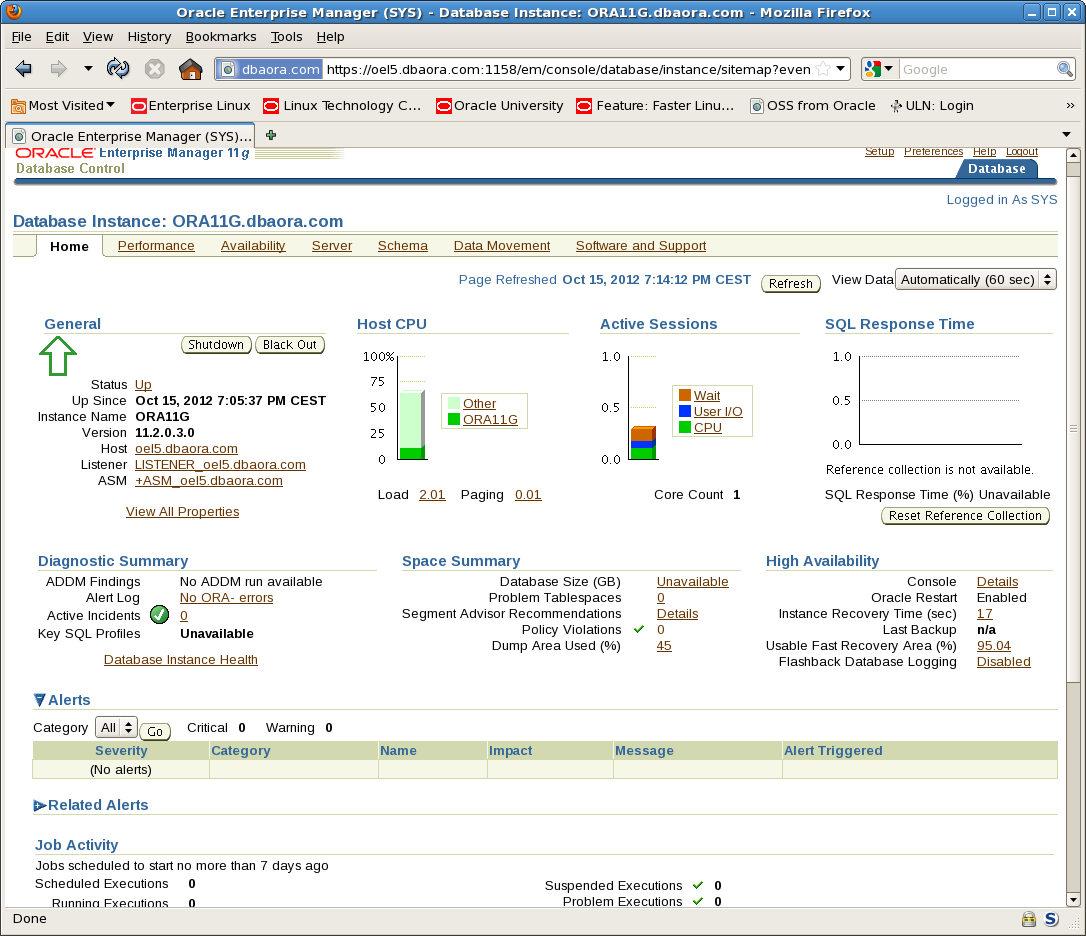Open the address bar URL history dropdown
1086x936 pixels.
coord(840,69)
